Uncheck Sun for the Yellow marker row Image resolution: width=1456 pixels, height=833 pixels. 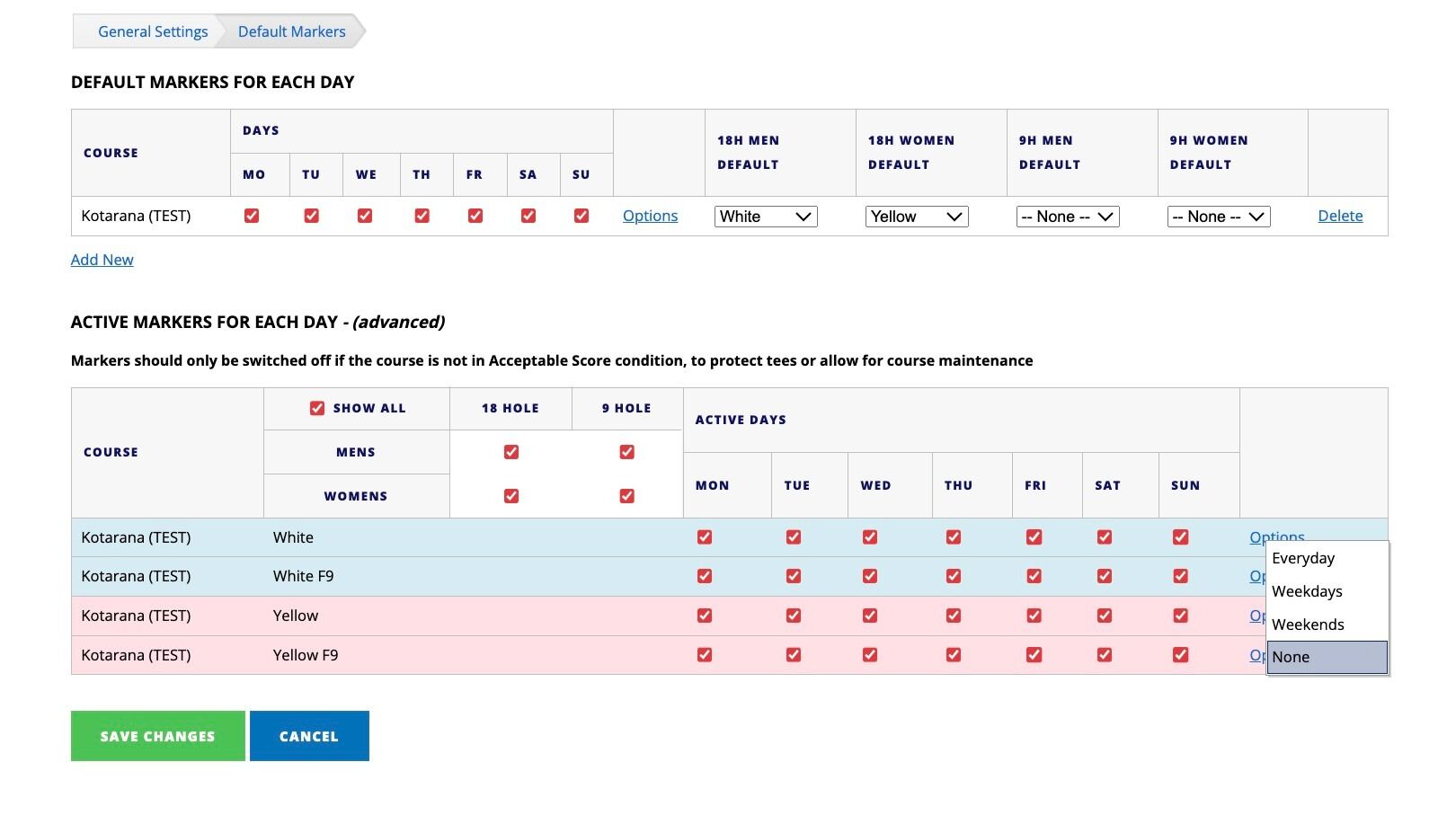tap(1181, 616)
